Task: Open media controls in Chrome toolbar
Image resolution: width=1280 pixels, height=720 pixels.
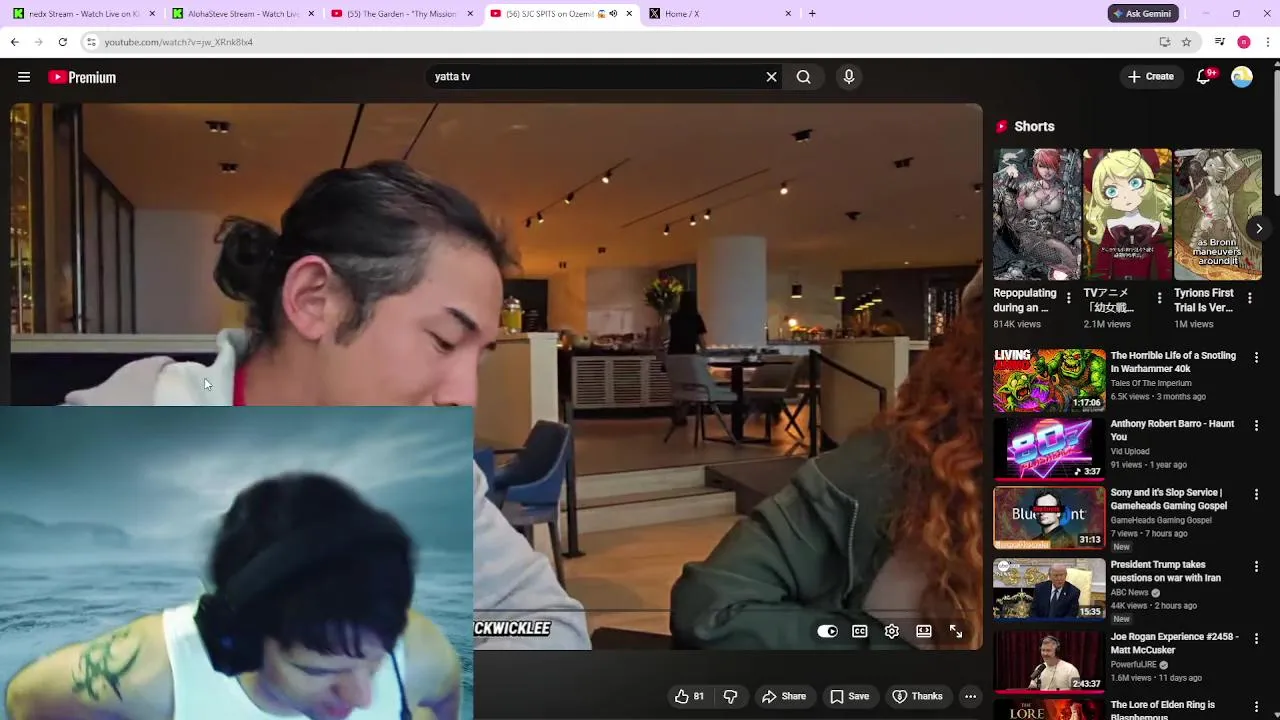Action: click(x=1220, y=42)
